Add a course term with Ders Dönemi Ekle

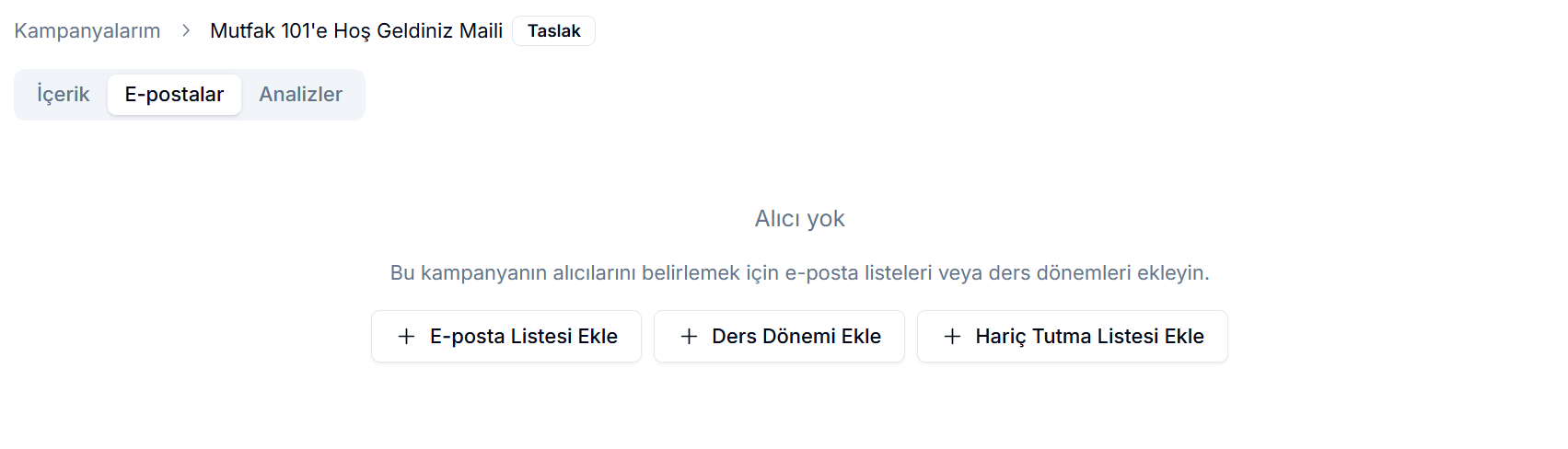779,337
